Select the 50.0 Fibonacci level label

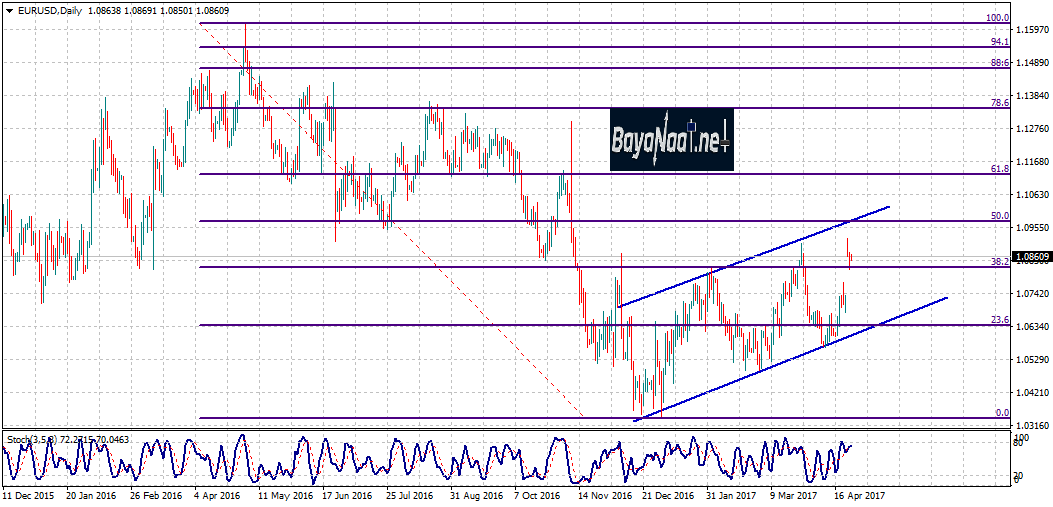click(x=999, y=215)
